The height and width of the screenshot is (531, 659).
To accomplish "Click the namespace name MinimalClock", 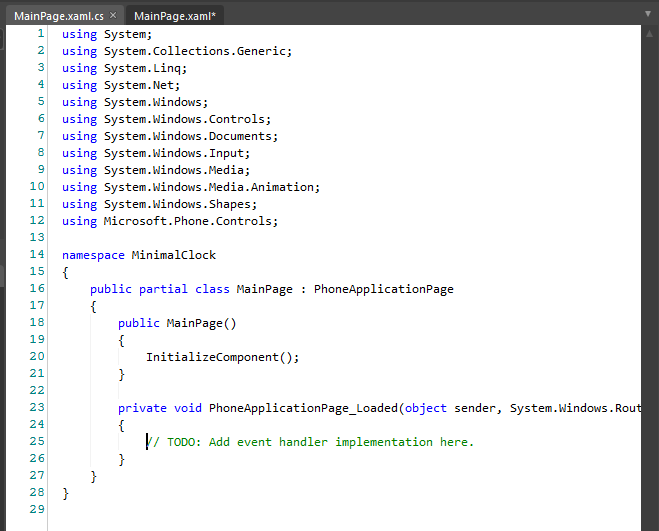I will coord(173,255).
